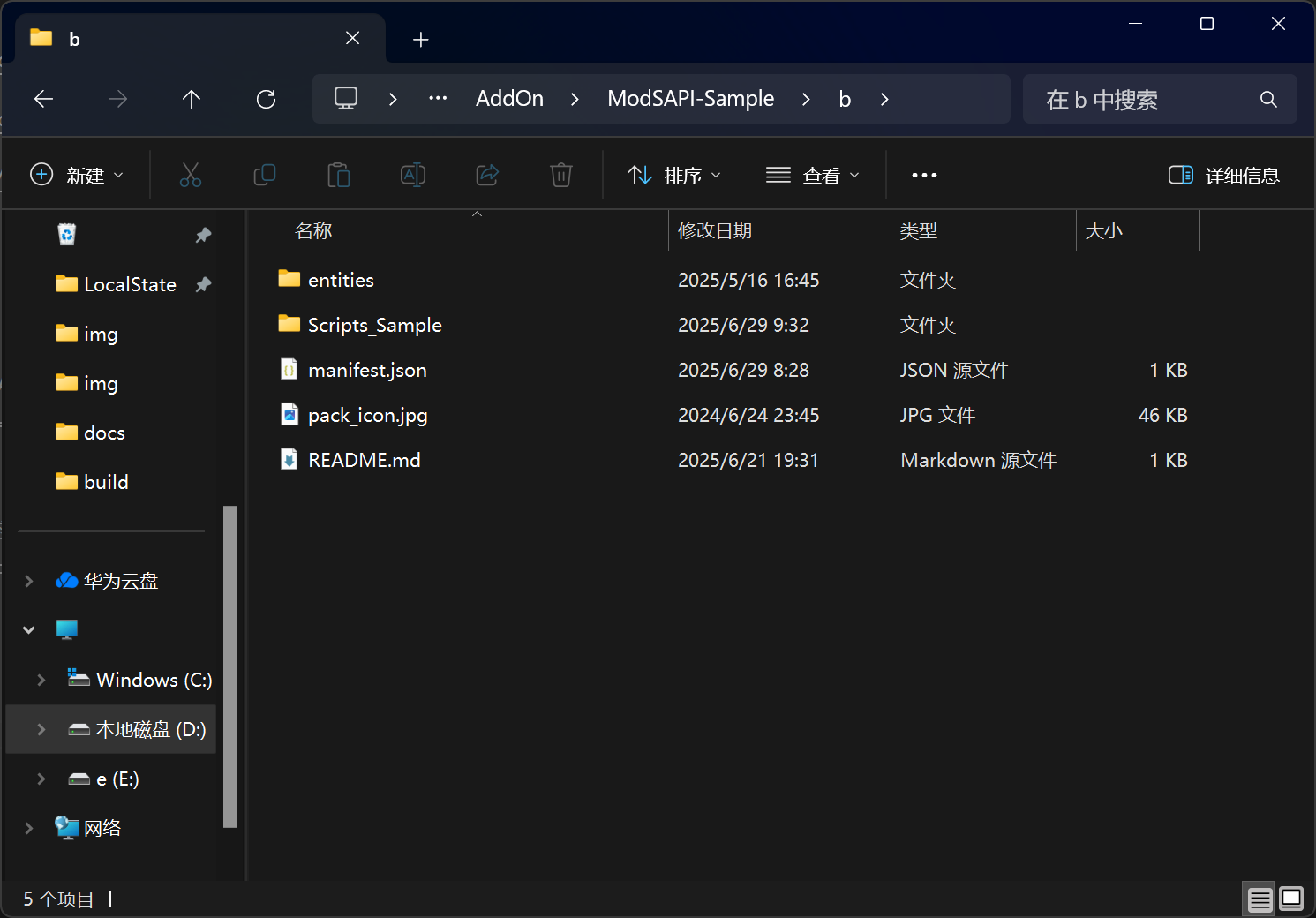Viewport: 1316px width, 918px height.
Task: Click the Cut scissors icon
Action: tap(190, 175)
